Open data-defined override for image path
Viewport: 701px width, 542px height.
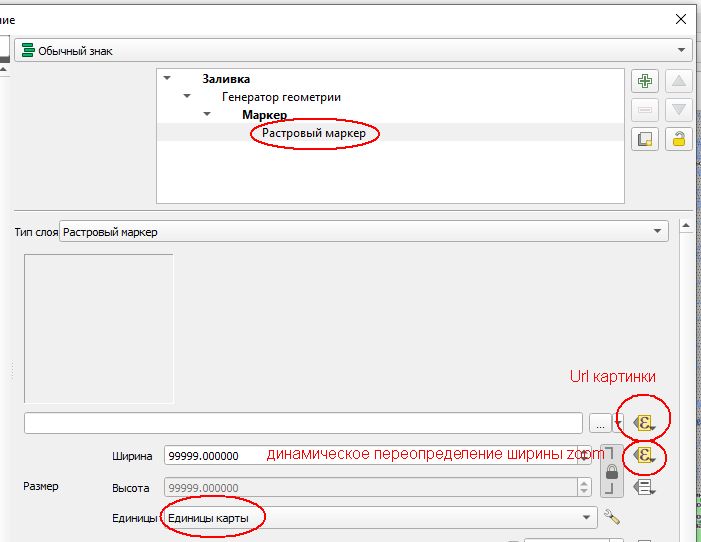coord(644,423)
